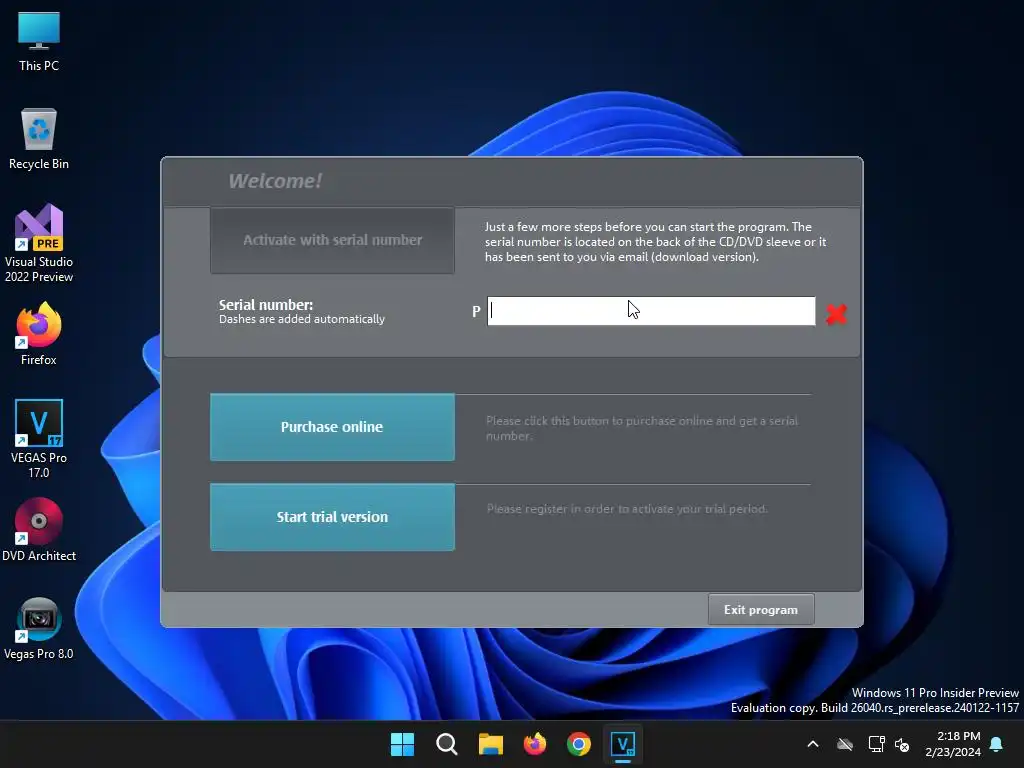Launch Google Chrome from the taskbar
This screenshot has height=768, width=1024.
coord(579,744)
